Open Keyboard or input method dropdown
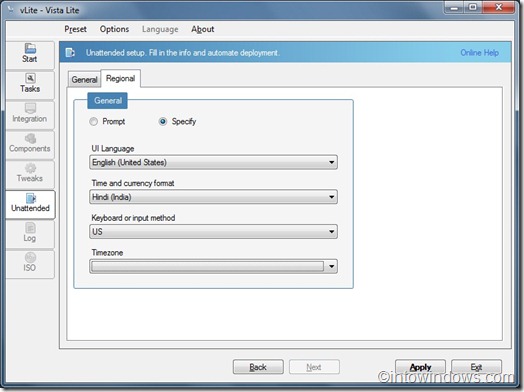 click(213, 232)
